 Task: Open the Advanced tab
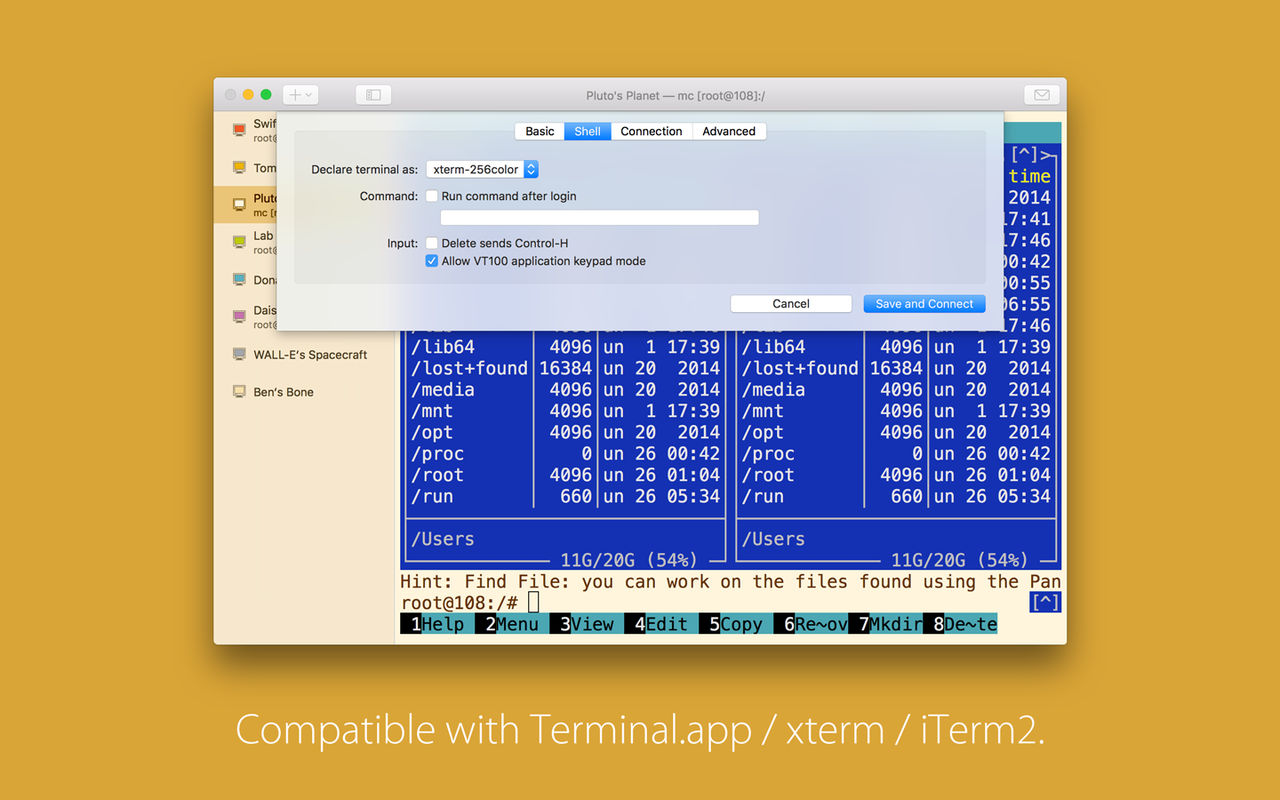click(x=729, y=131)
